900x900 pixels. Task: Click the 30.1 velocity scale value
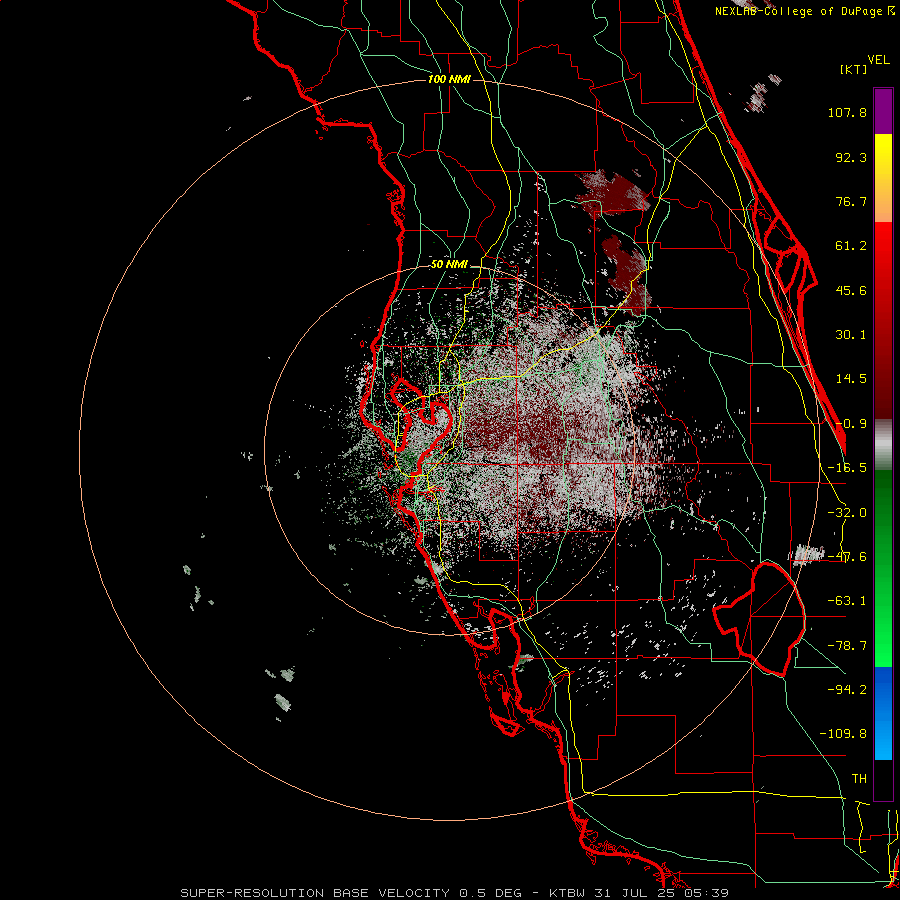(x=851, y=335)
